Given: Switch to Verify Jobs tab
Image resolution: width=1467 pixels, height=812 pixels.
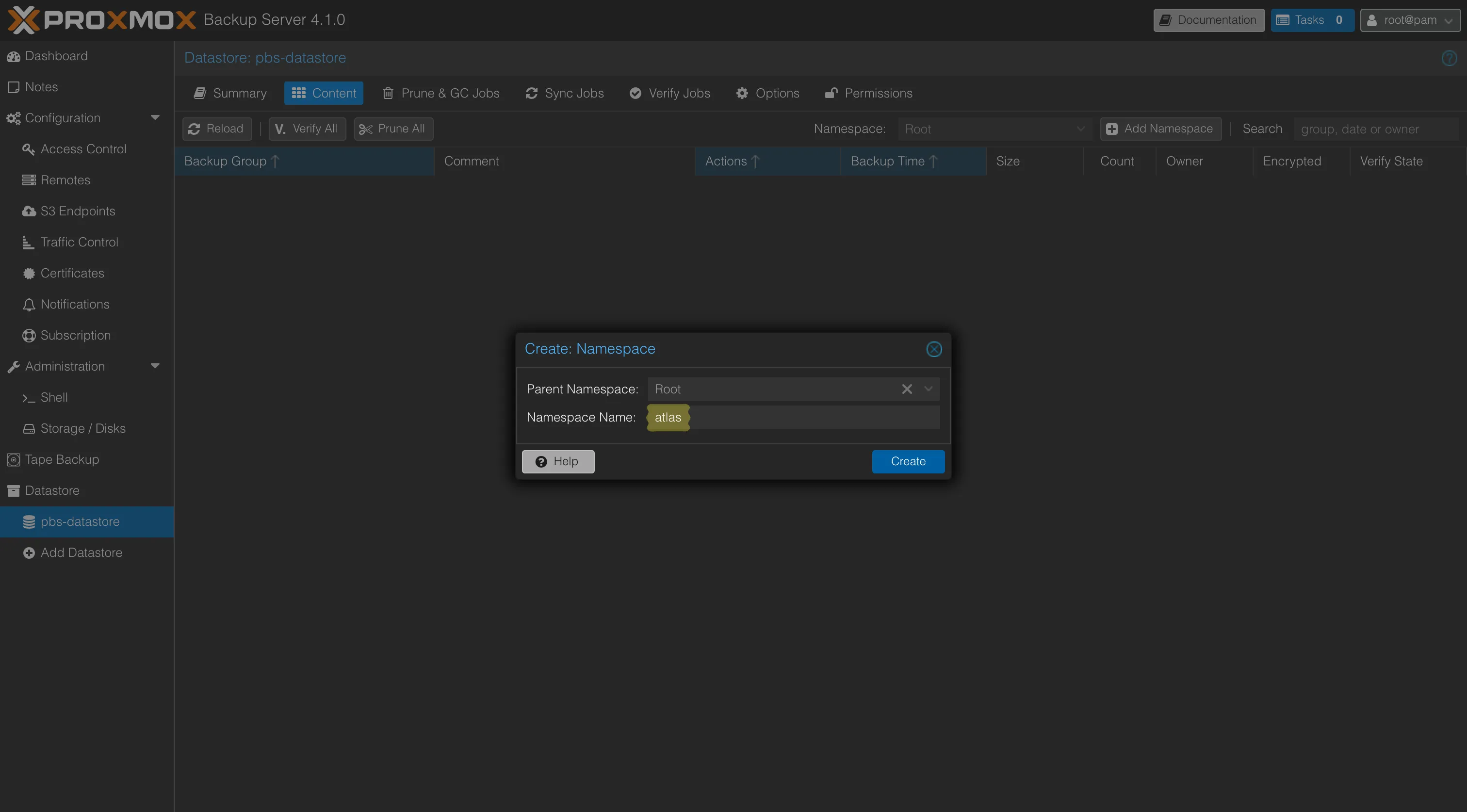Looking at the screenshot, I should [670, 93].
